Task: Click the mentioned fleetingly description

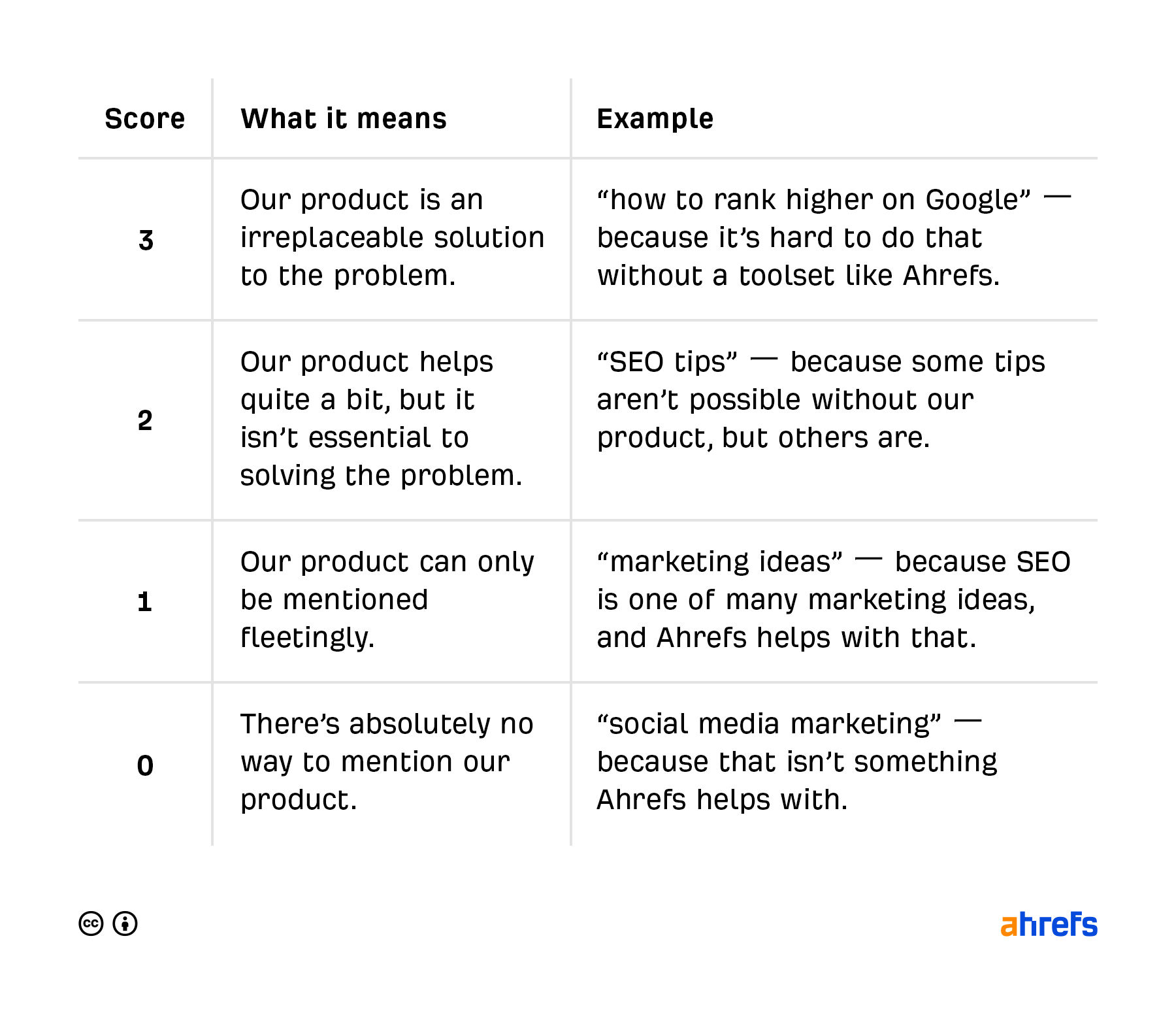Action: point(387,600)
